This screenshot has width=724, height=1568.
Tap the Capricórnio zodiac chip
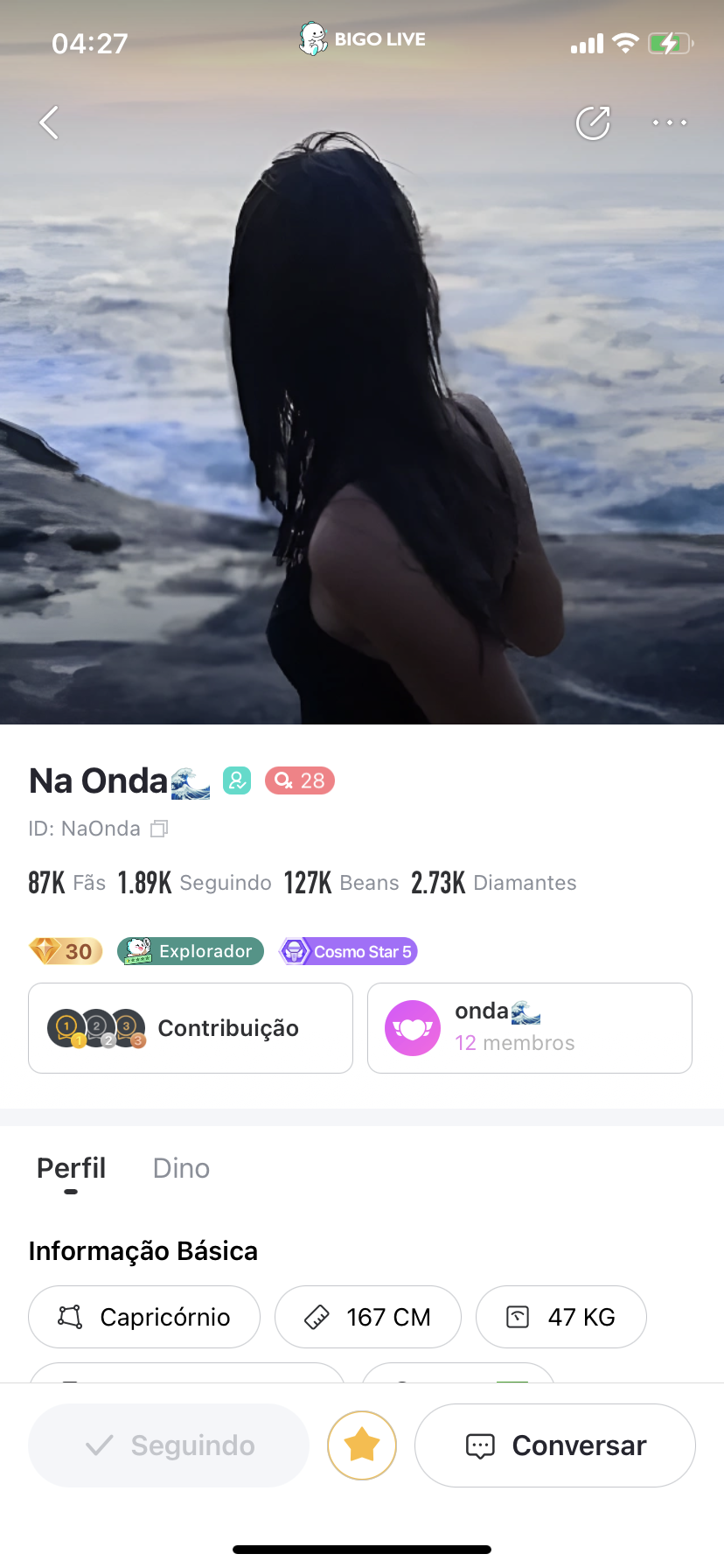click(144, 1317)
